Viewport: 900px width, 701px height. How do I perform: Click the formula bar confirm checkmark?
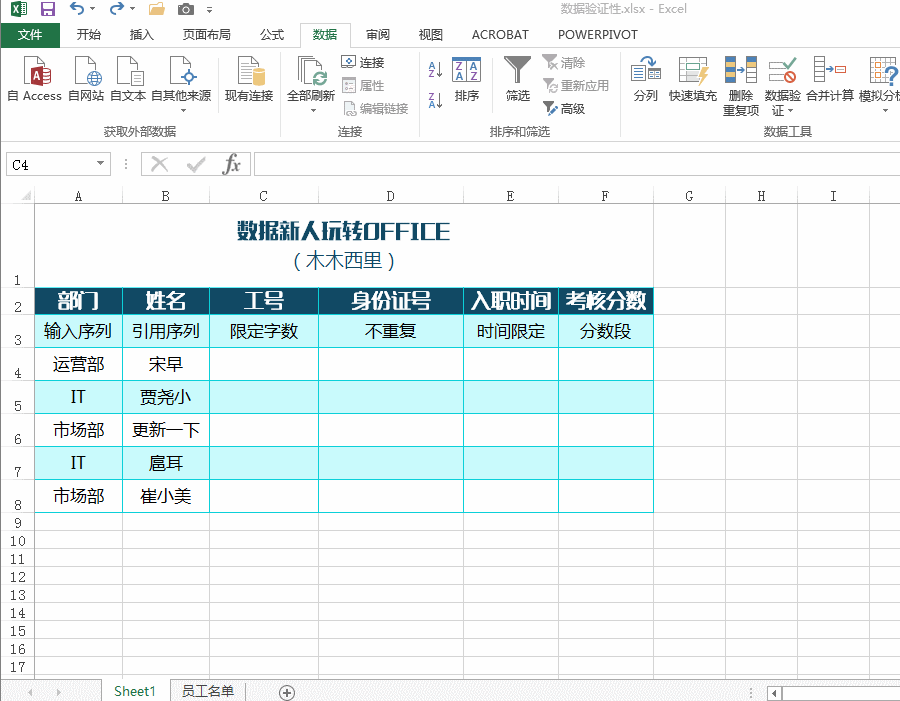(x=196, y=165)
